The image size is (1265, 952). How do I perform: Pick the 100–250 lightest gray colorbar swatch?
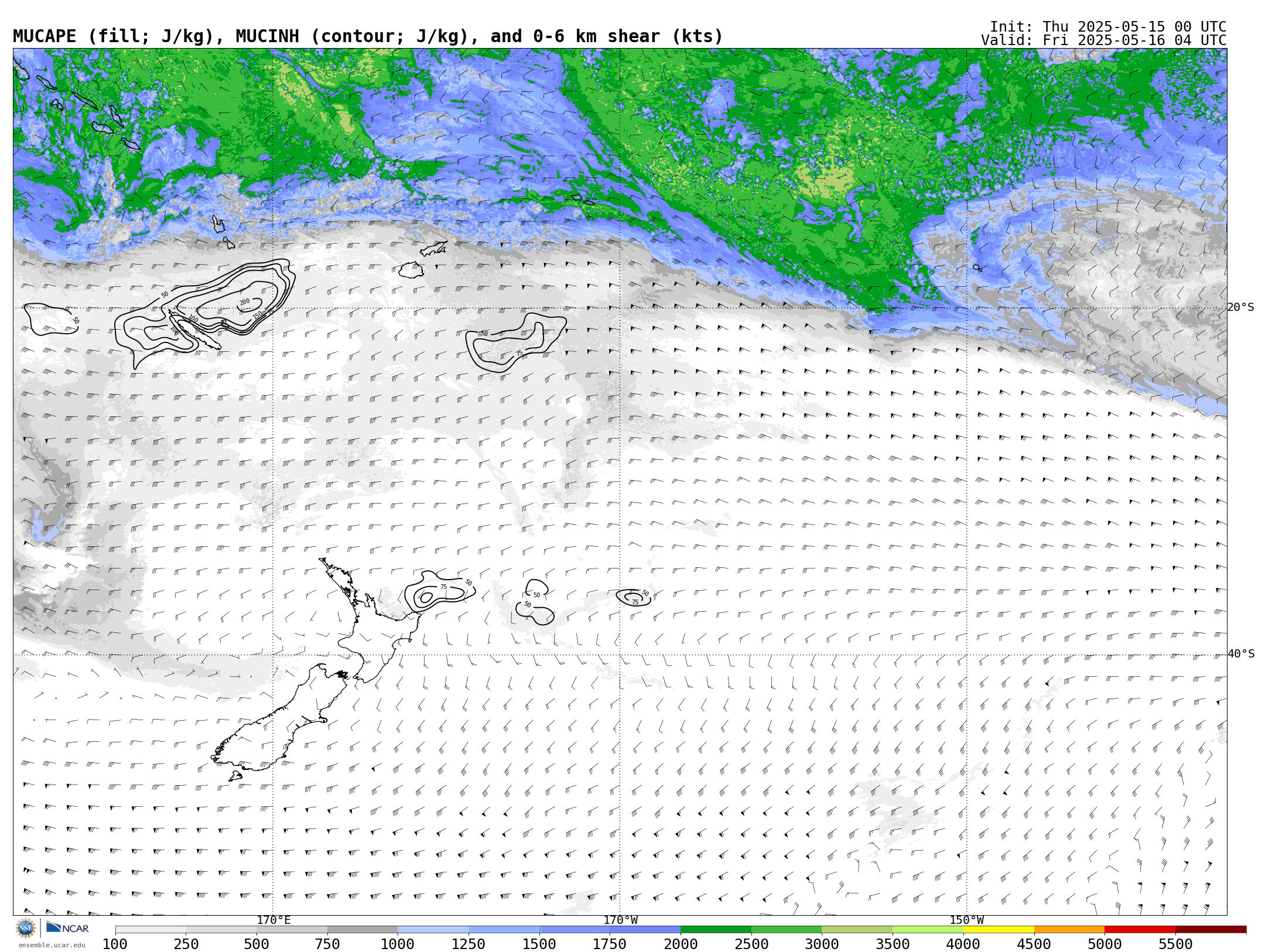coord(151,930)
